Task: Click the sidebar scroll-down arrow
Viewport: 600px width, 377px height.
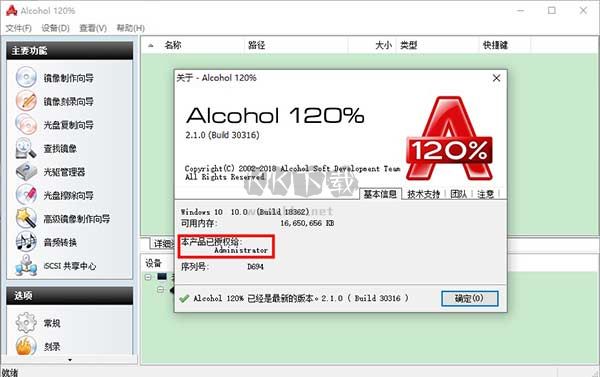Action: point(70,360)
